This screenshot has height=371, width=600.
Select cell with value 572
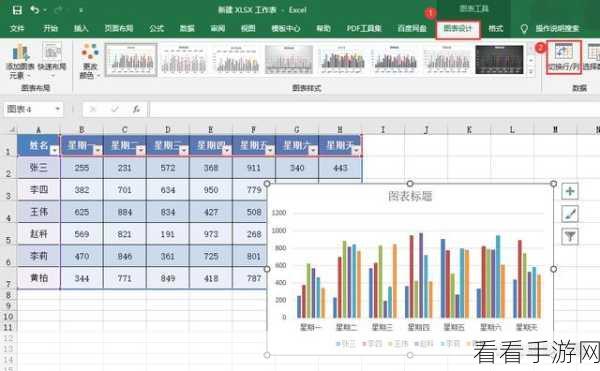pos(168,168)
